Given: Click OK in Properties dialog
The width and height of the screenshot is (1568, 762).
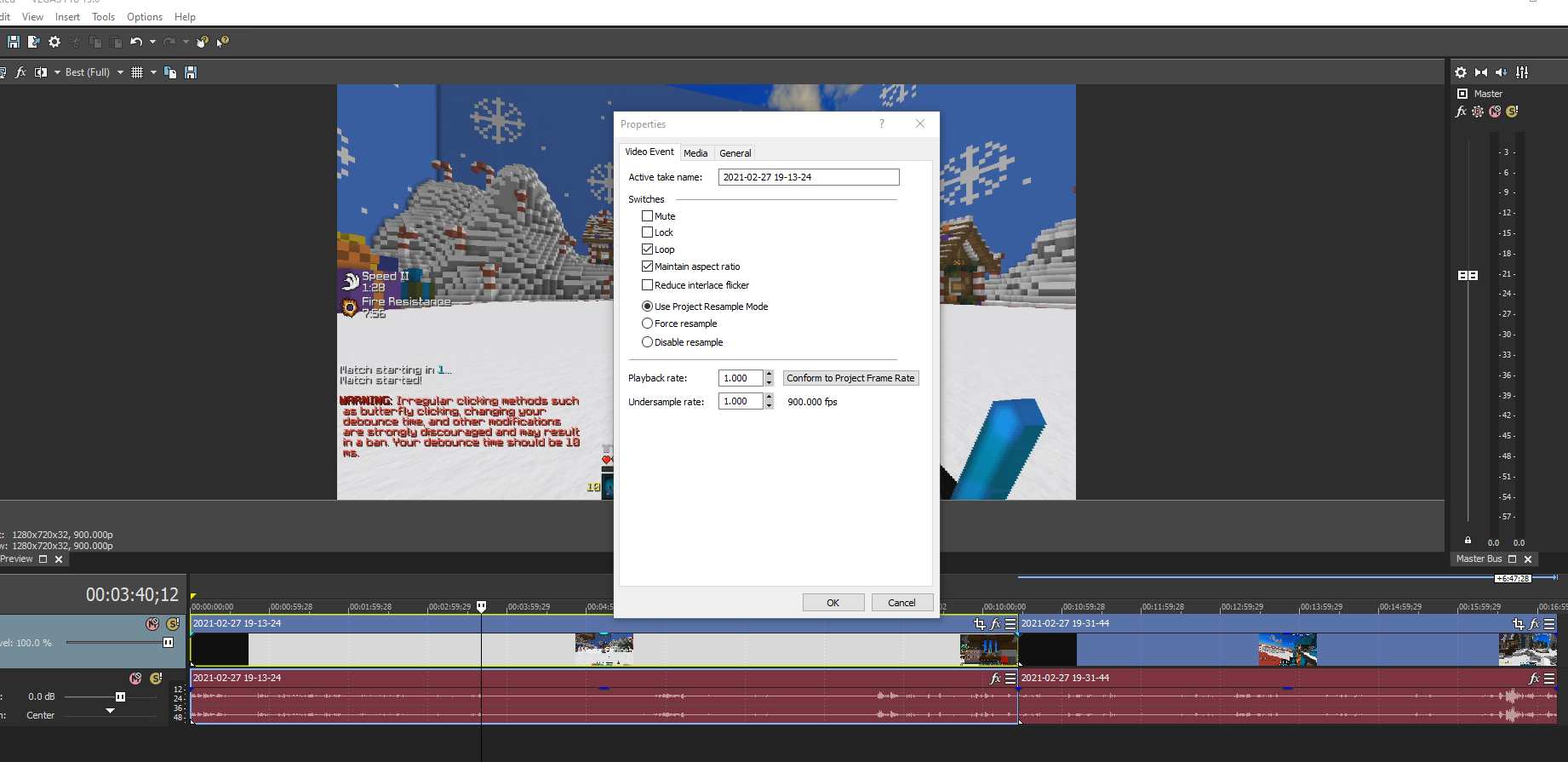Looking at the screenshot, I should point(833,603).
